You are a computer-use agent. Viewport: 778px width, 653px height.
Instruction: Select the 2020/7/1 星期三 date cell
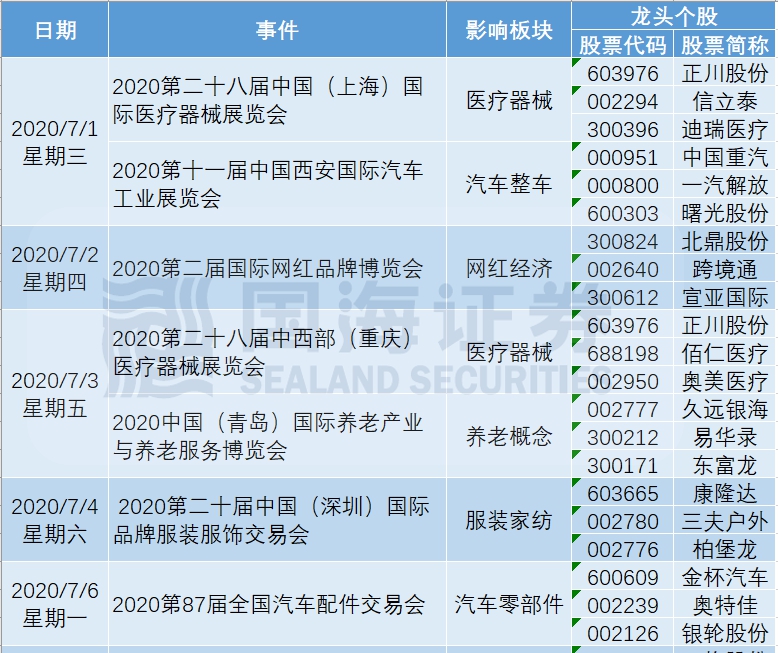(55, 142)
